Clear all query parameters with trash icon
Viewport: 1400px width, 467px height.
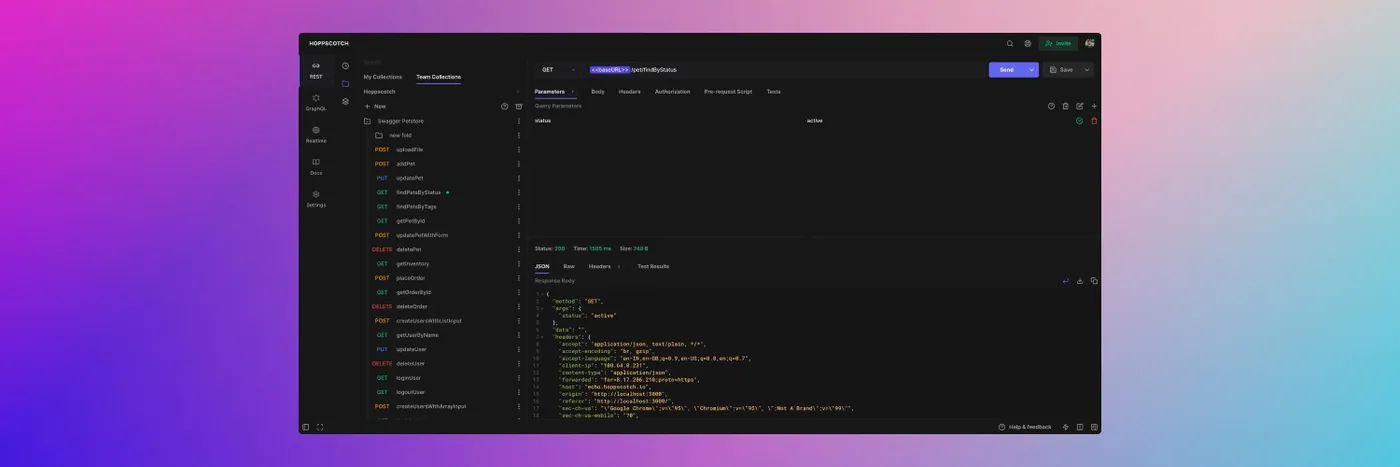click(x=1065, y=106)
